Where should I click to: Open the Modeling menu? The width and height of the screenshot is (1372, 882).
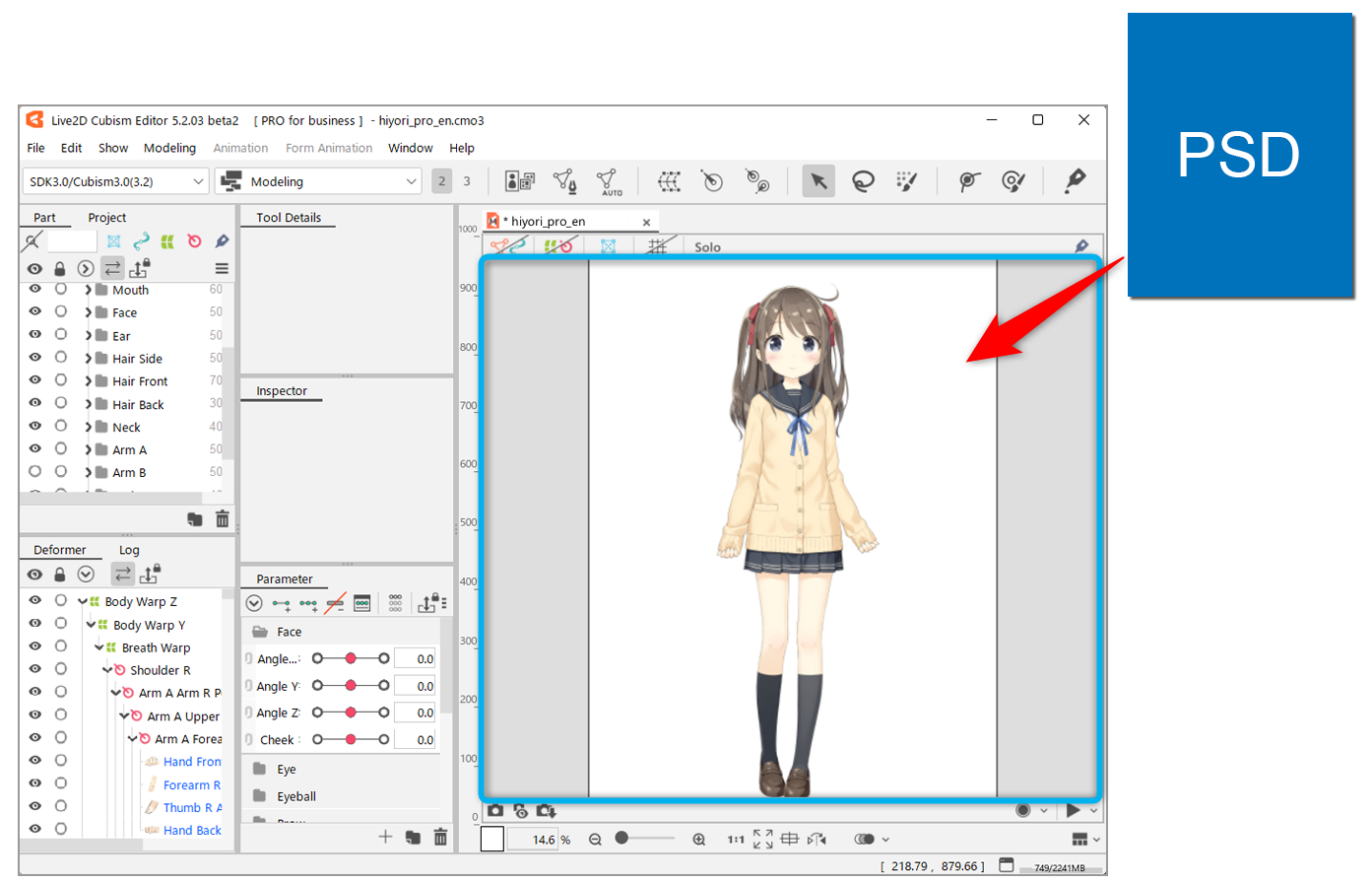coord(169,148)
